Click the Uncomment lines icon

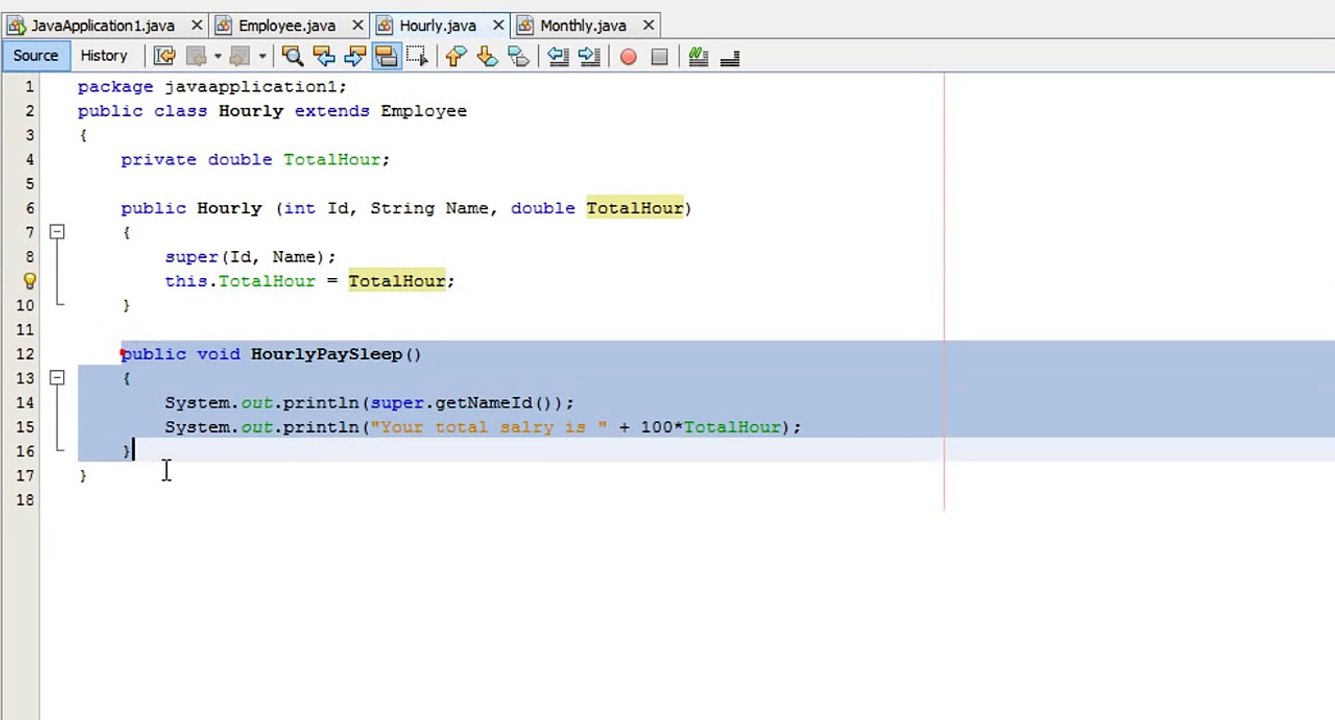(729, 57)
